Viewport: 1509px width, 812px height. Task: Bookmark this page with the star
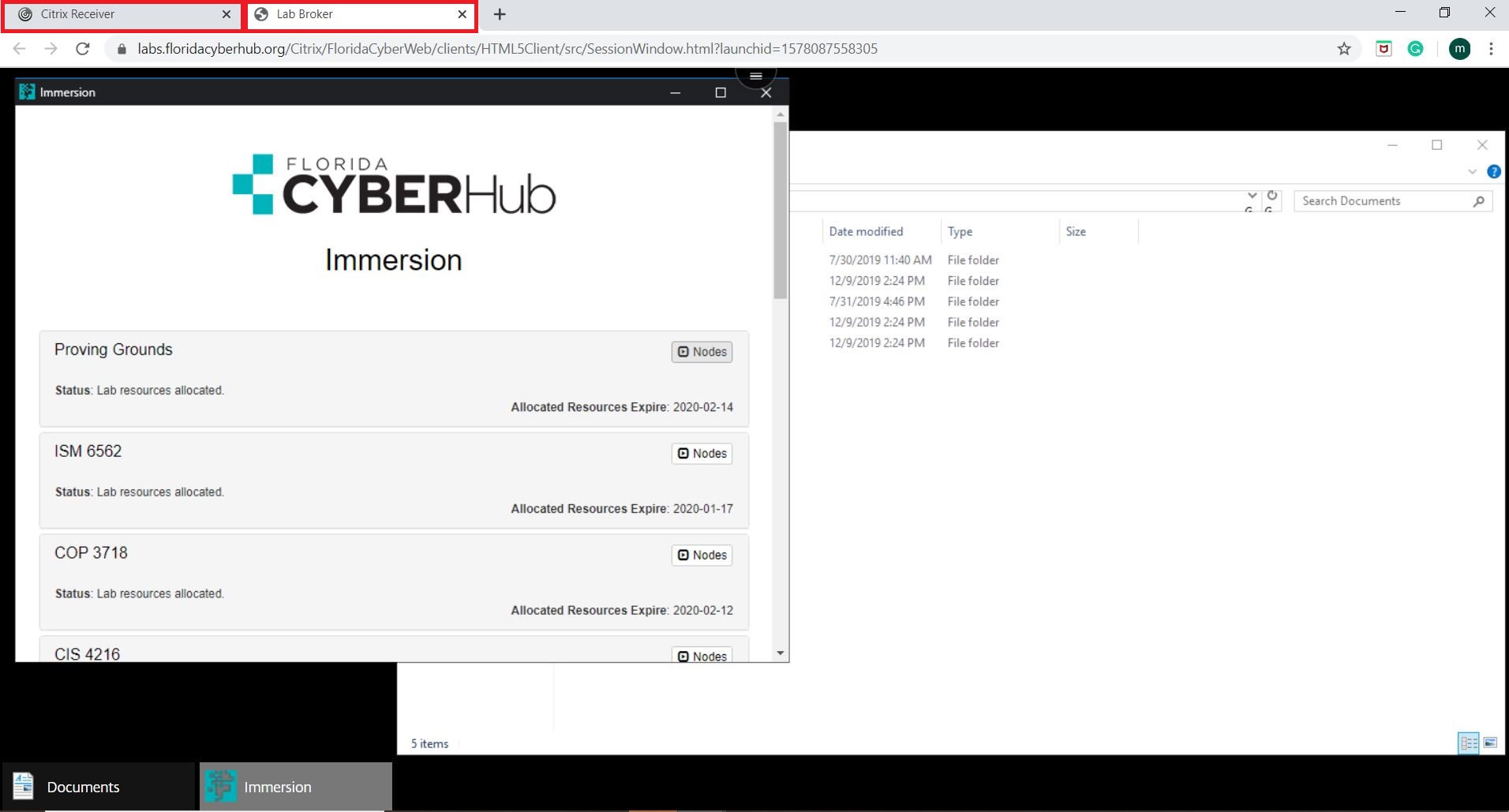(x=1344, y=49)
